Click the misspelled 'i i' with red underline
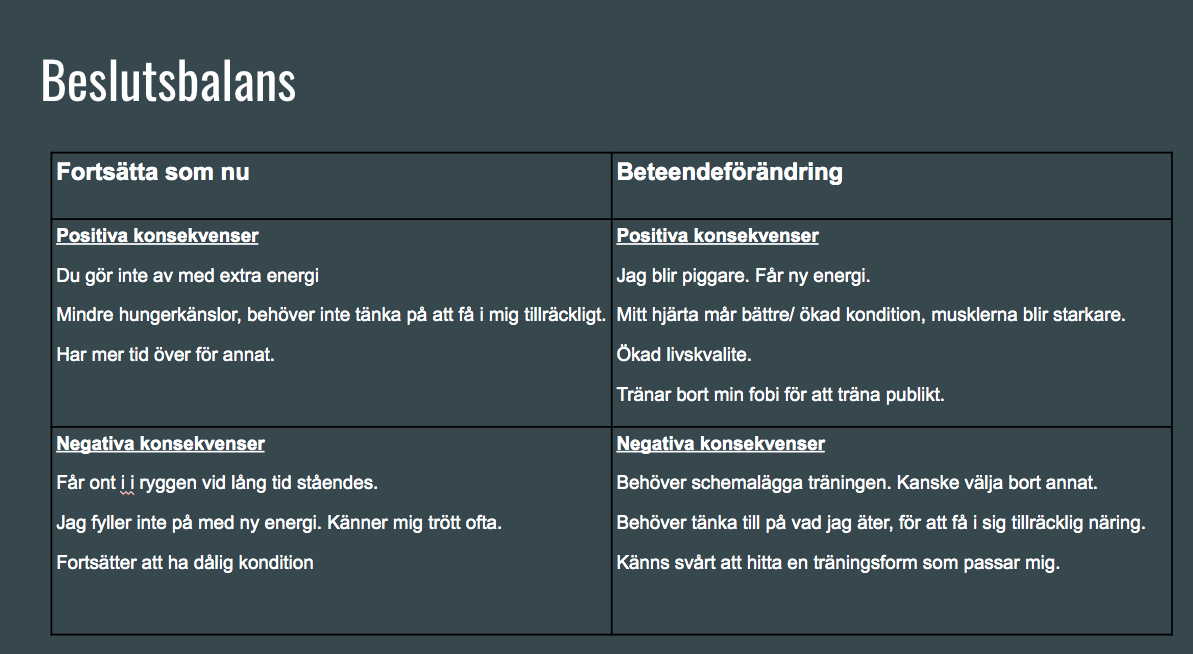1193x654 pixels. pos(127,484)
